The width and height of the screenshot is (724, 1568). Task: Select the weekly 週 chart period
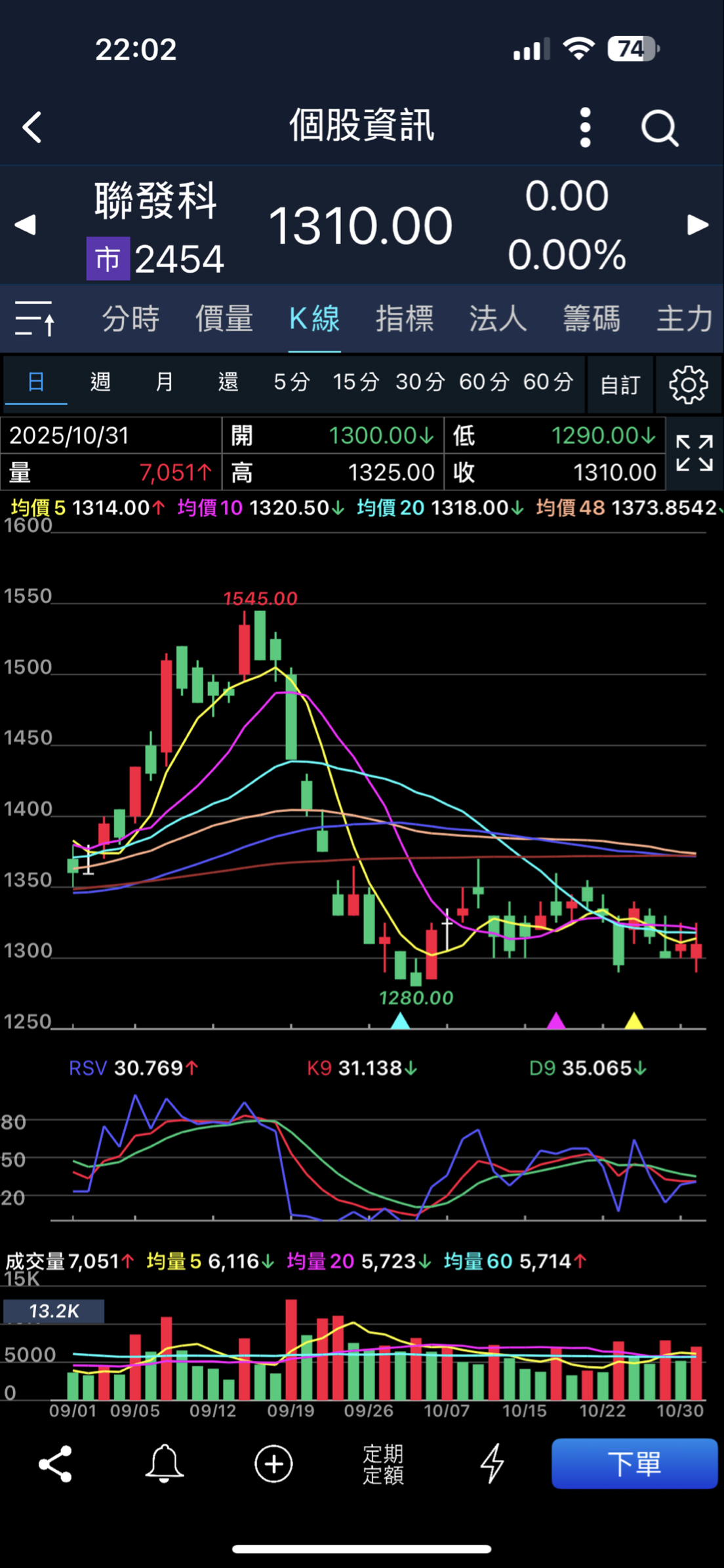[100, 382]
